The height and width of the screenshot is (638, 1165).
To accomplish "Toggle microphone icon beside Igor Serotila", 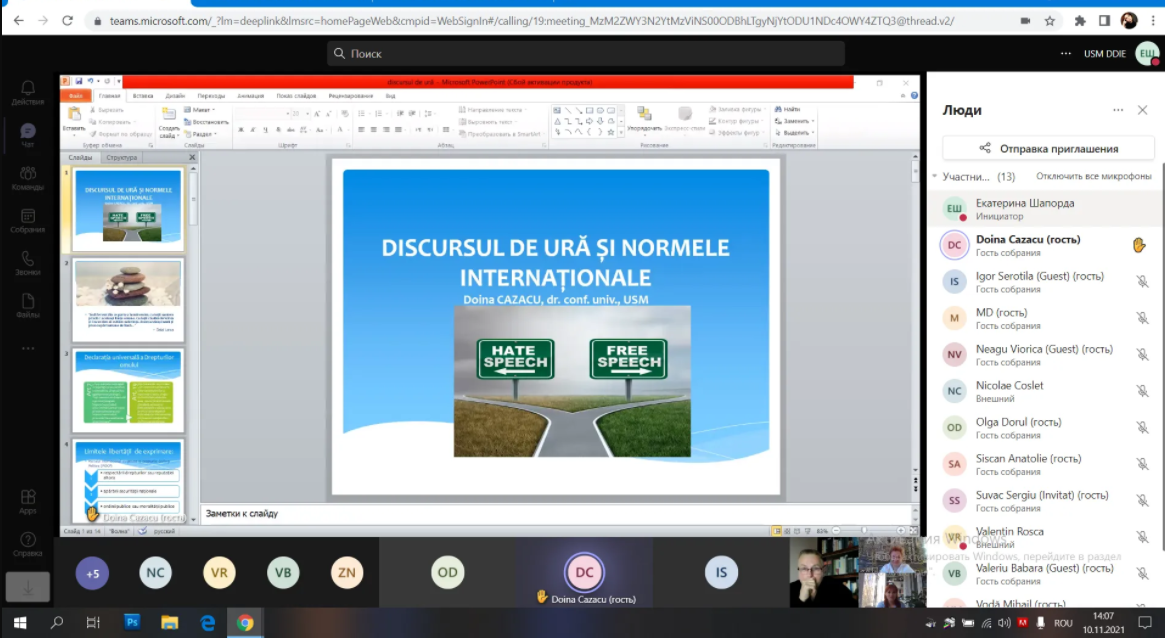I will pos(1142,282).
